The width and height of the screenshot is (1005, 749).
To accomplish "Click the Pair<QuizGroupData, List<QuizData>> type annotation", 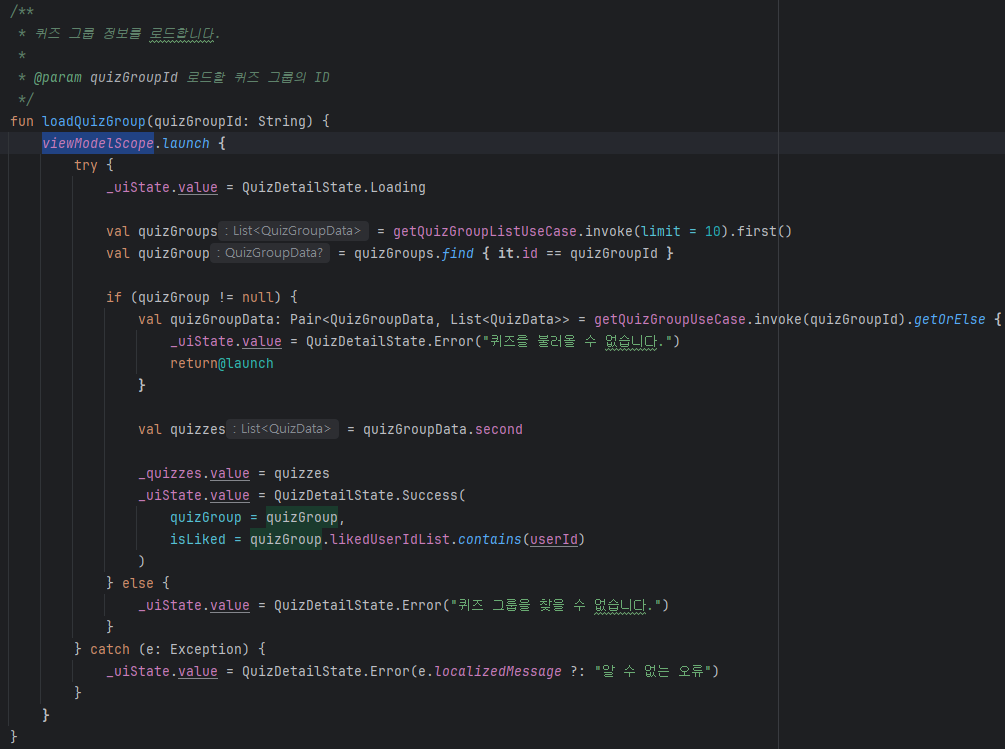I will (429, 319).
